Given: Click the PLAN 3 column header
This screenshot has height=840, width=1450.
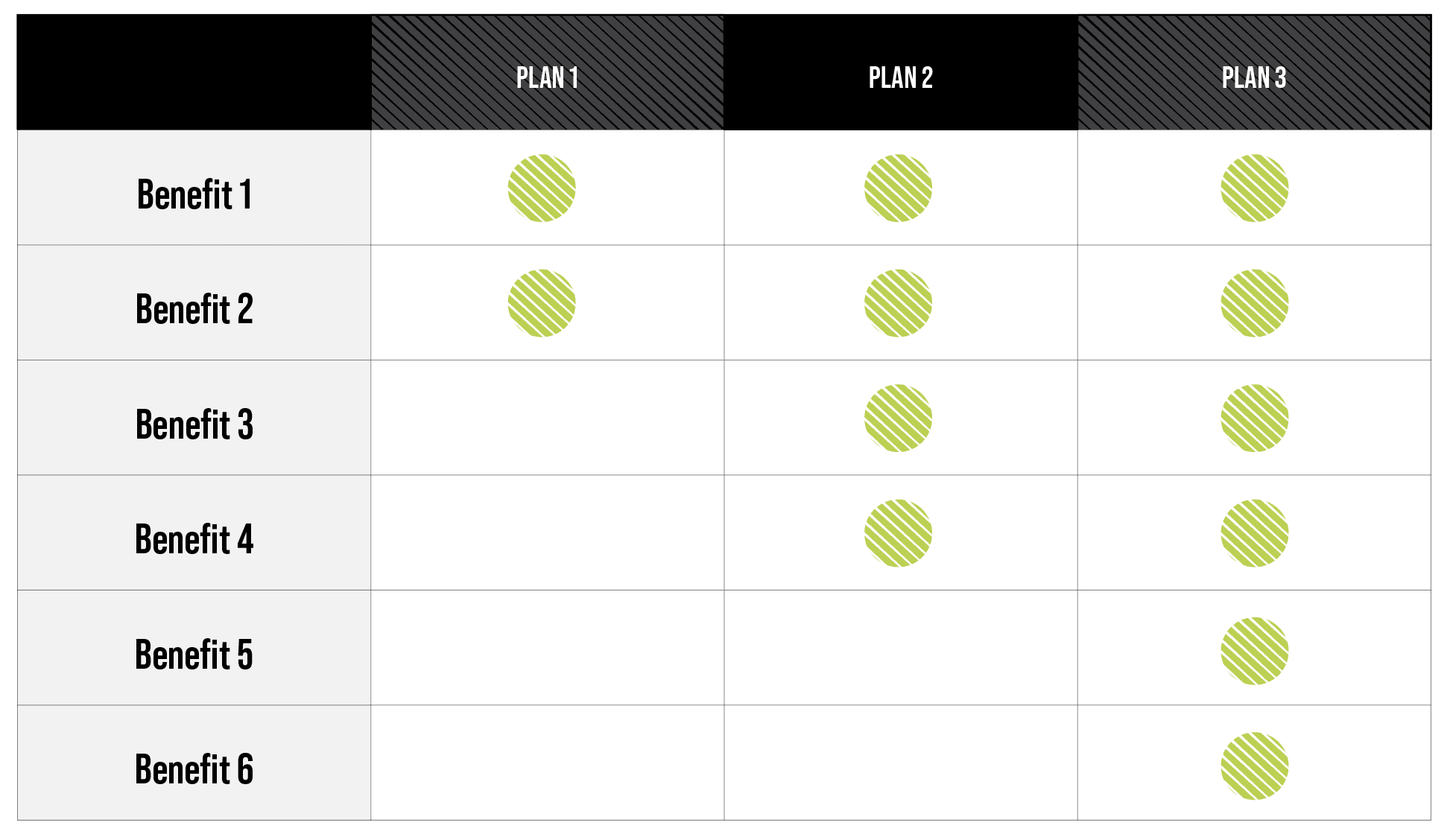Looking at the screenshot, I should 1254,77.
